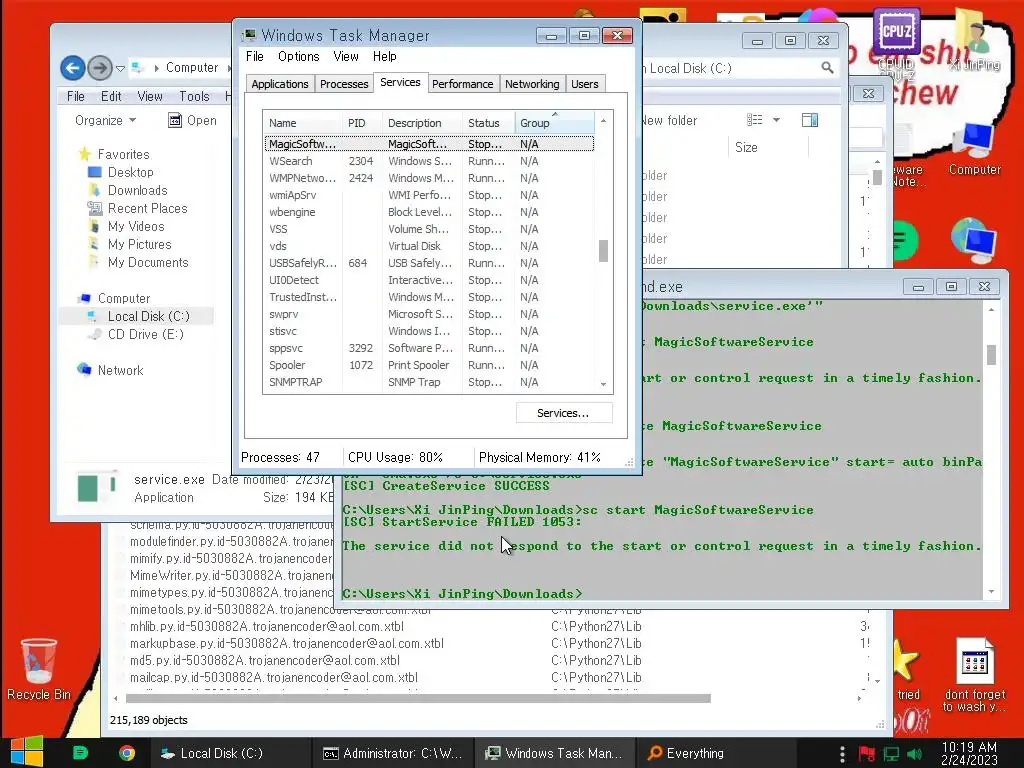Open the view options dropdown arrow
The image size is (1024, 768).
pos(776,120)
